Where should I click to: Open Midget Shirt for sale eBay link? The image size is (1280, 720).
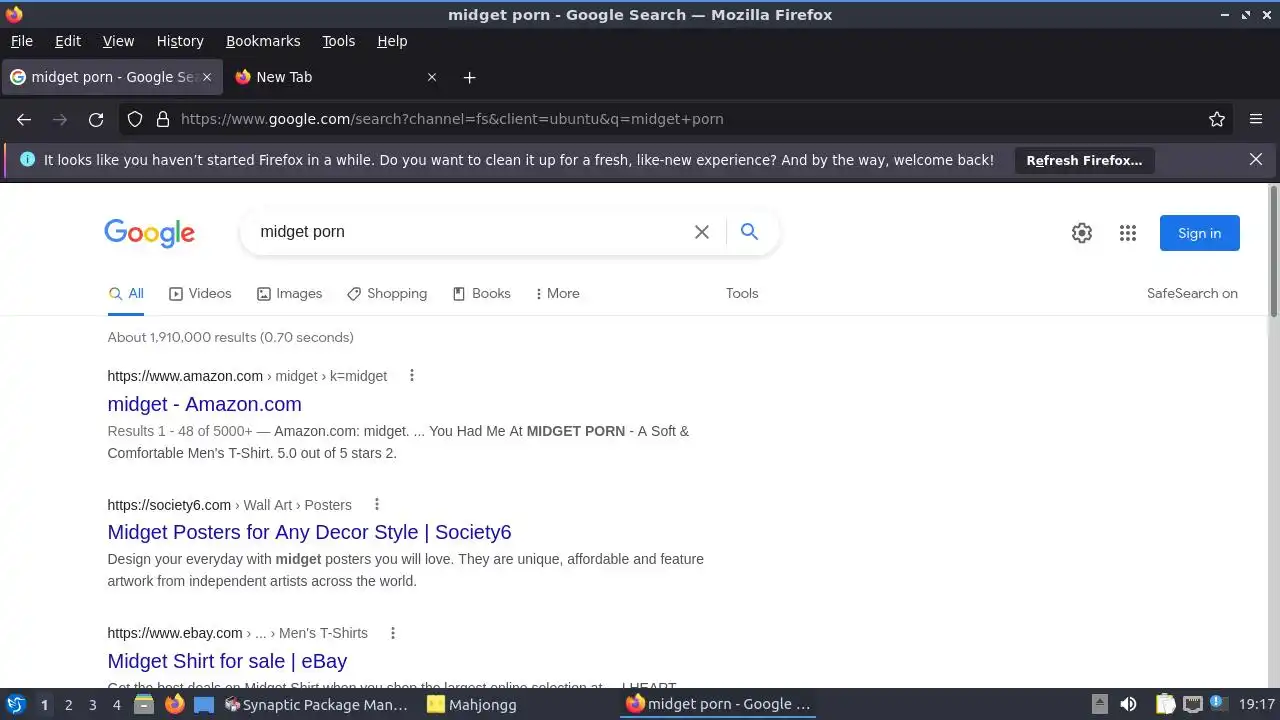[227, 661]
